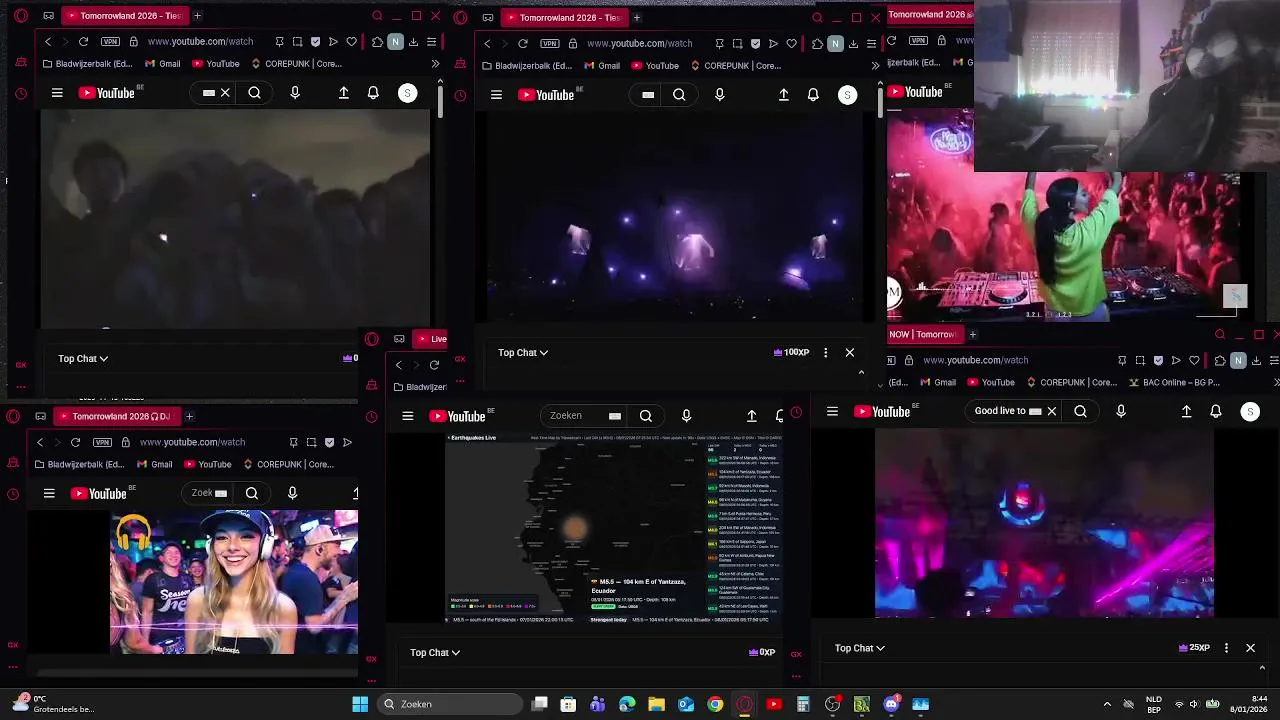Close chat panel beside 25XP

coord(1250,648)
